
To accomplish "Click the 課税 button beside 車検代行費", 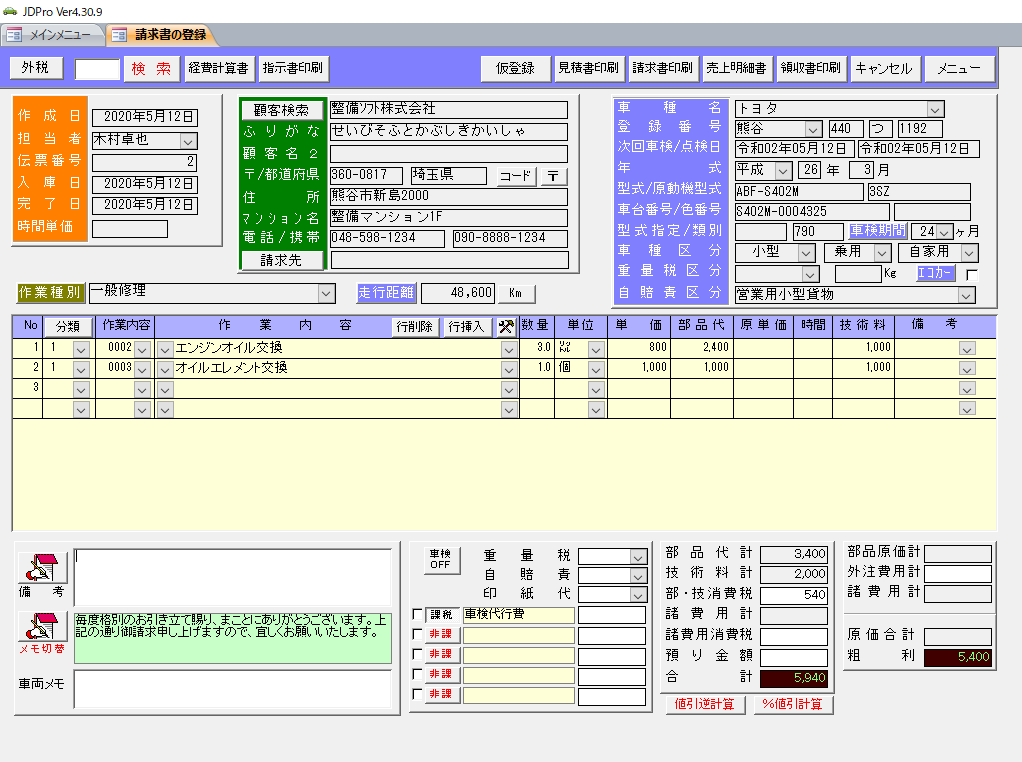I will coord(442,615).
